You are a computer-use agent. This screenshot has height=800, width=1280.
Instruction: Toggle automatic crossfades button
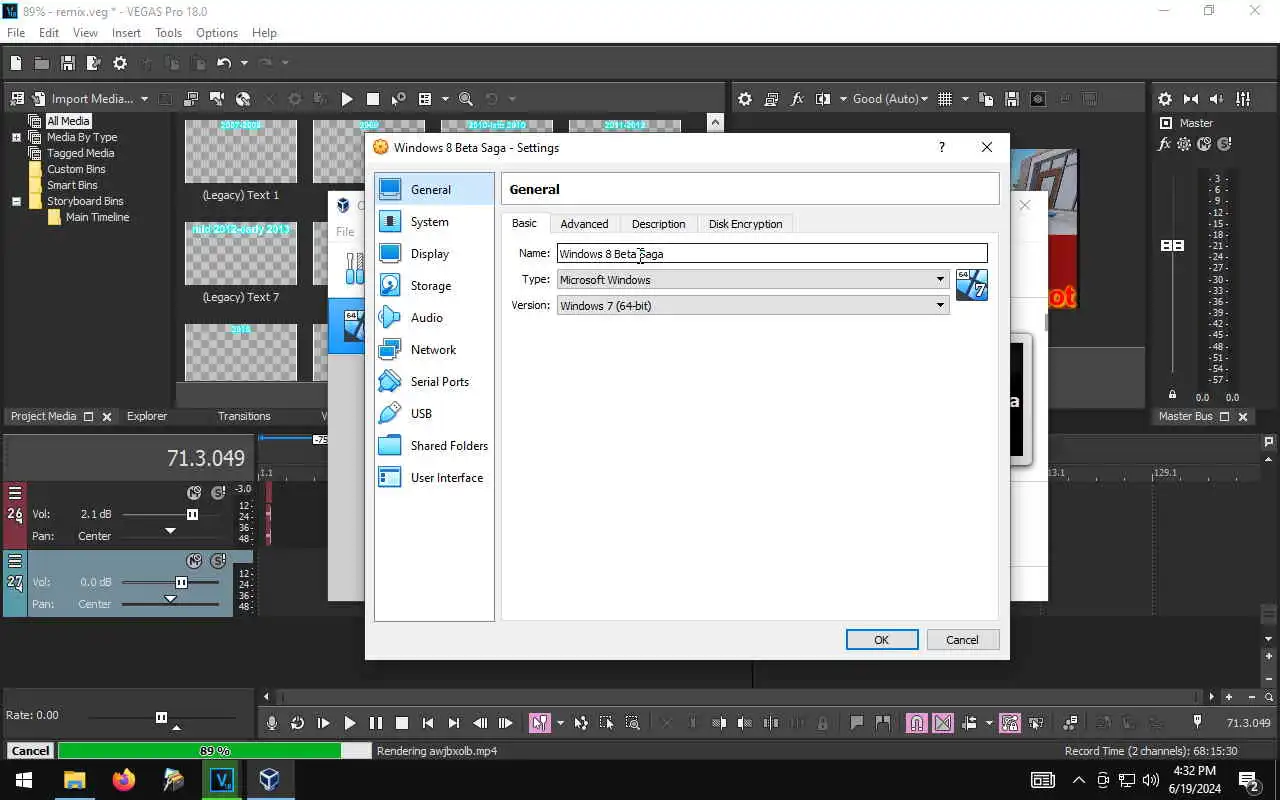tap(943, 723)
